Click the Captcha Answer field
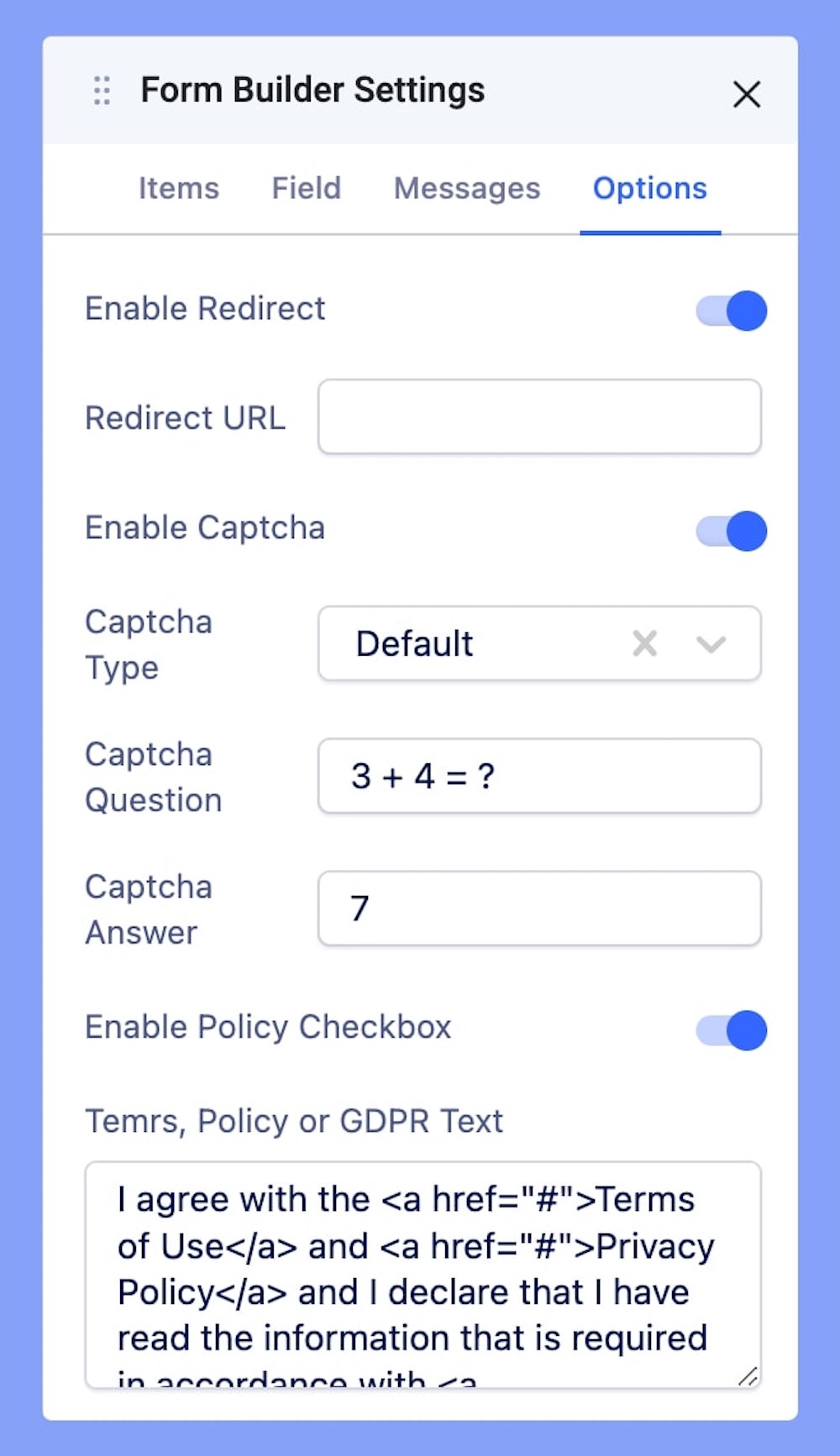 tap(539, 909)
